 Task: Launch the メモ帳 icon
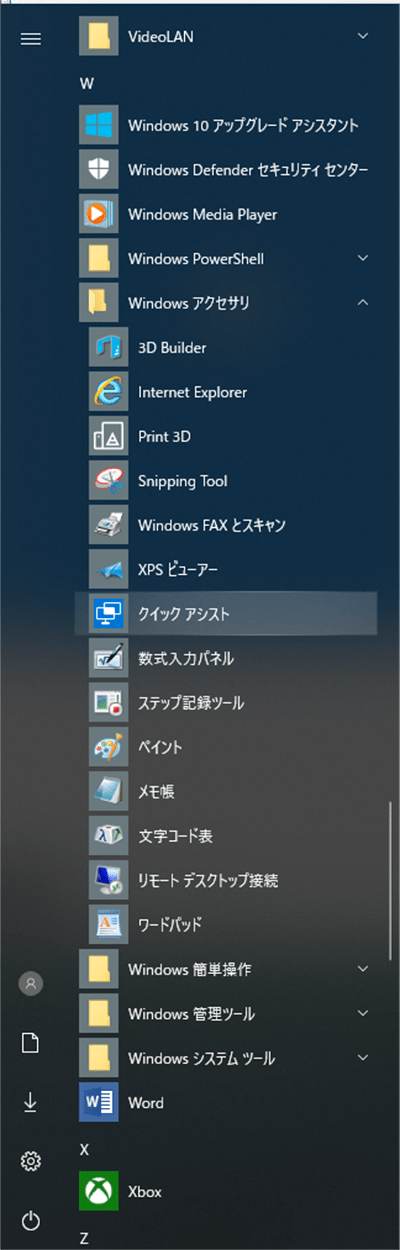pos(108,791)
